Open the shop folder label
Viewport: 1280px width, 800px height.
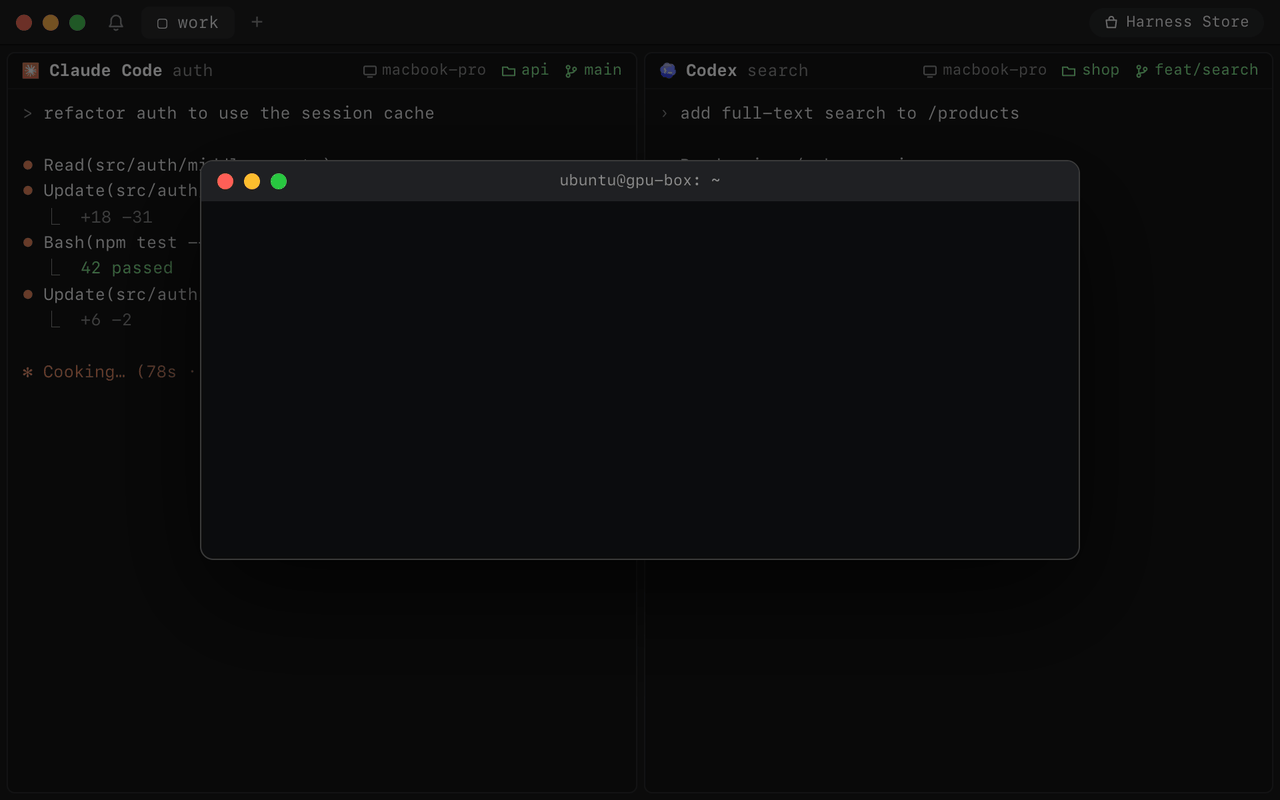pyautogui.click(x=1091, y=70)
